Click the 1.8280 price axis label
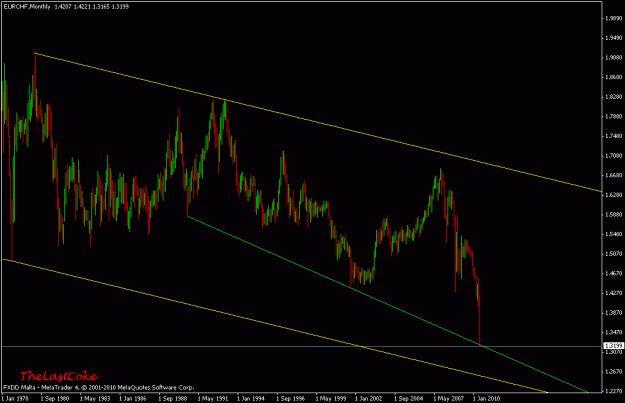The width and height of the screenshot is (625, 403). 614,97
